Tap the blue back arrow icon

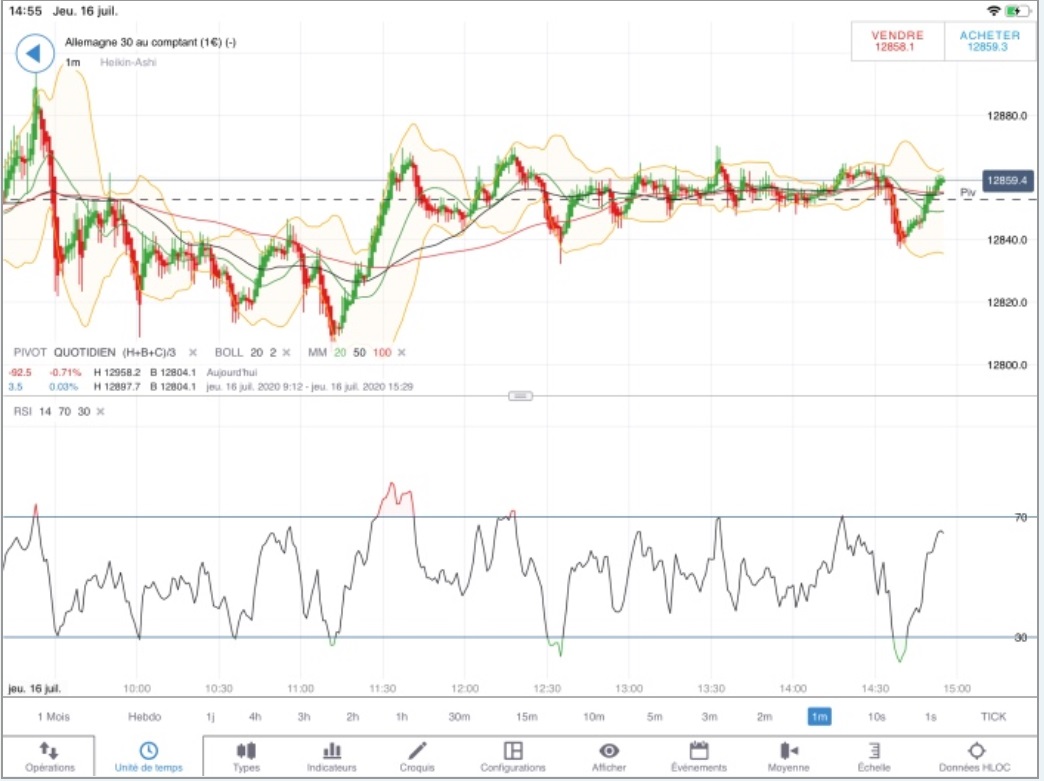tap(35, 53)
